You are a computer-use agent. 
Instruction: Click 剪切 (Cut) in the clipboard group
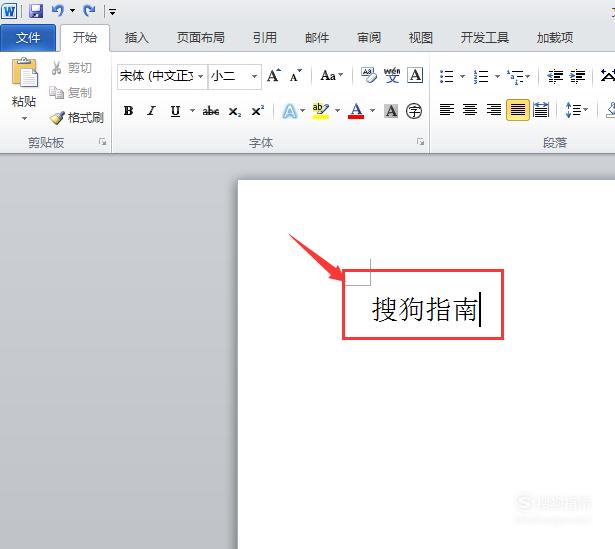click(x=71, y=68)
